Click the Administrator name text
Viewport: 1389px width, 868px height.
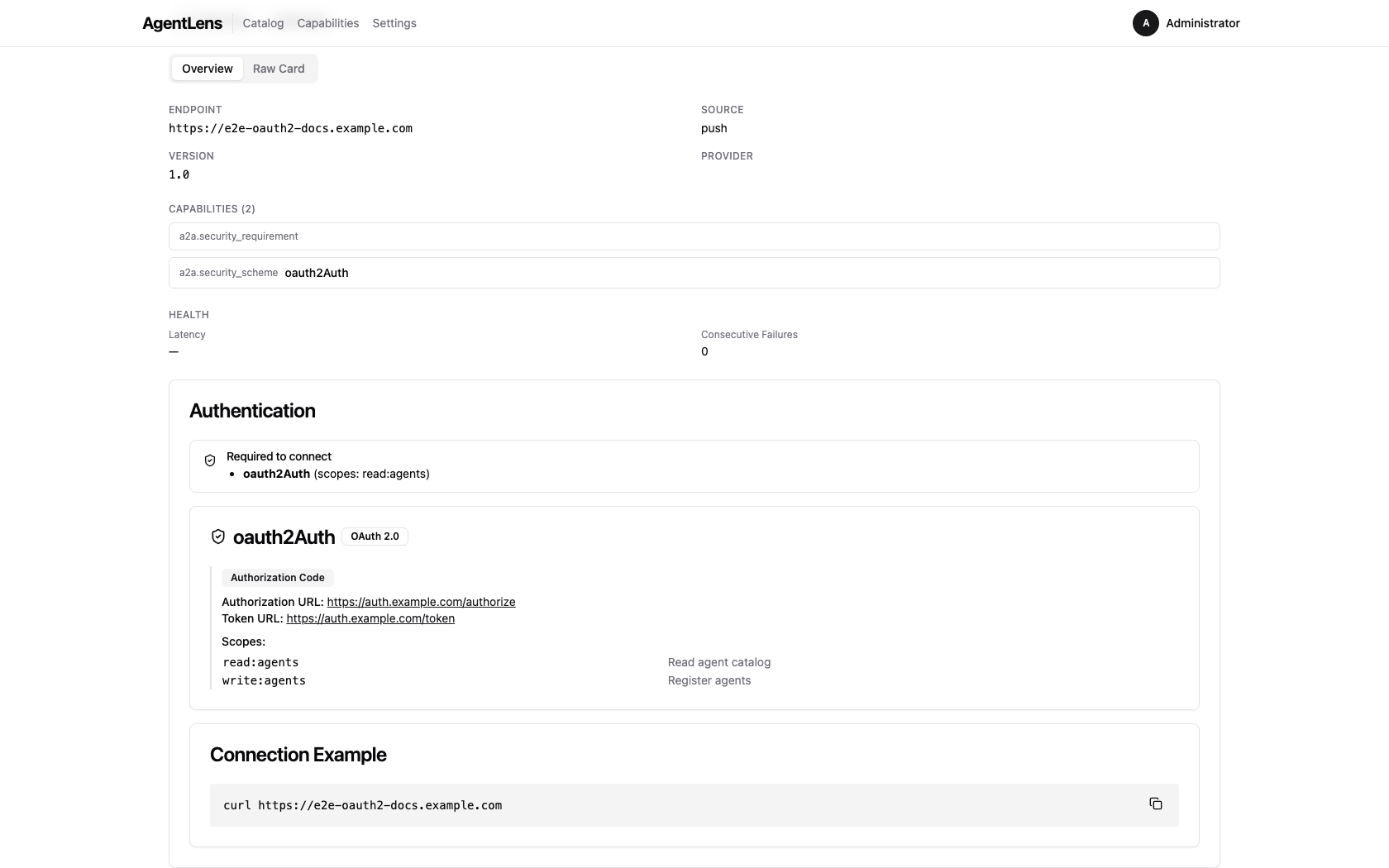point(1203,23)
